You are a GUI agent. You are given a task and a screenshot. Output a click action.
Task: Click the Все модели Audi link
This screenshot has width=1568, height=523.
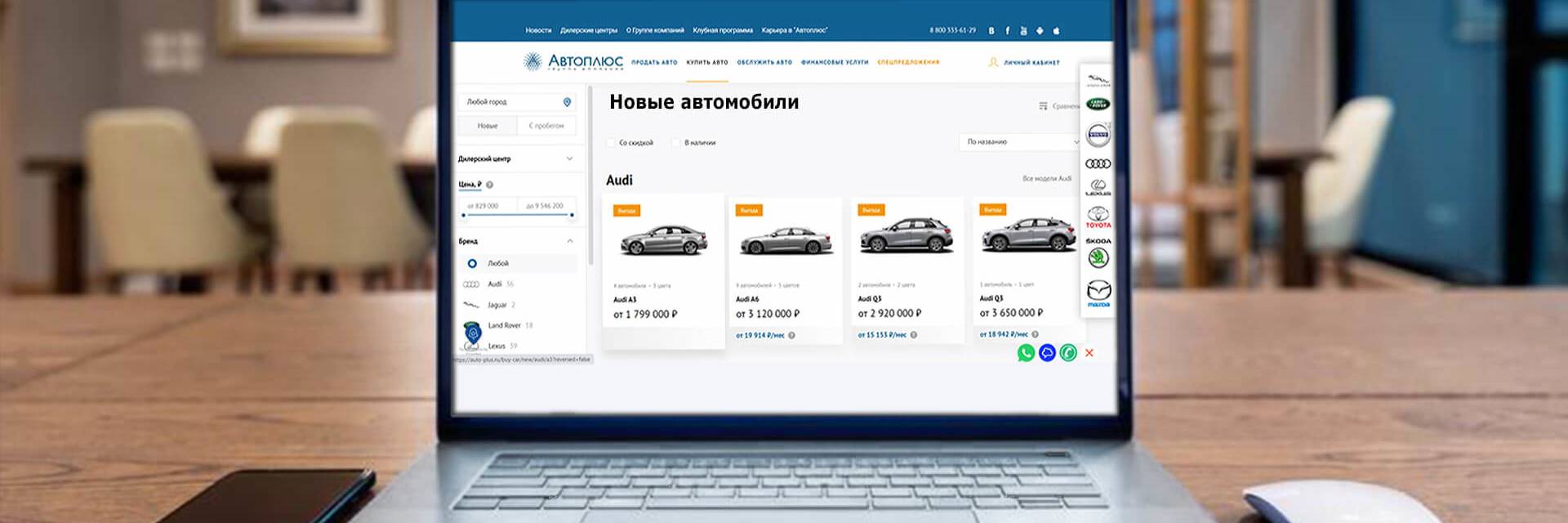click(1047, 178)
